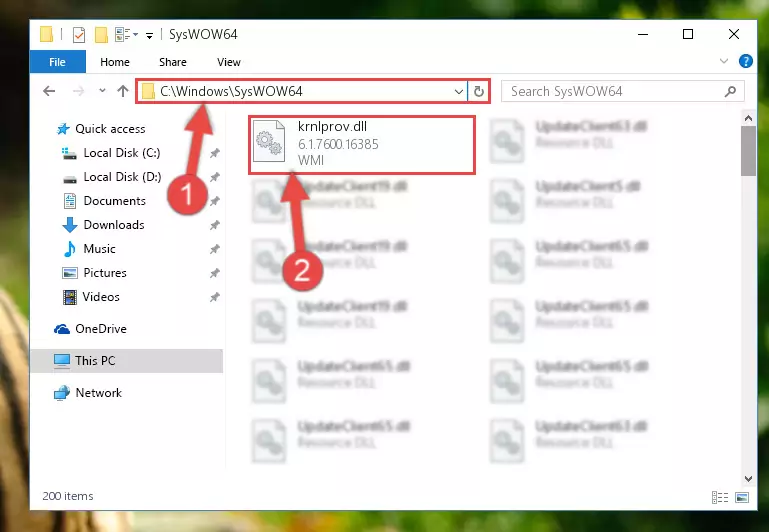The height and width of the screenshot is (532, 769).
Task: Click the Back navigation arrow
Action: [49, 91]
